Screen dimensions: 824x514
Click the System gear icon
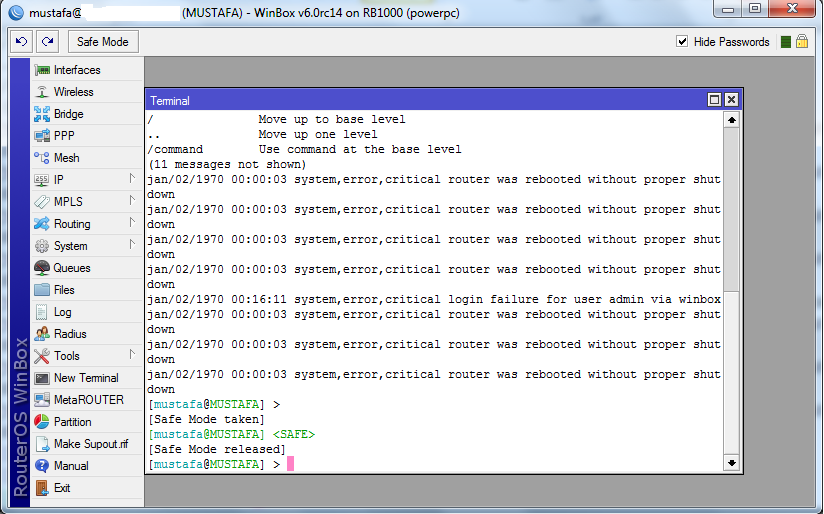pyautogui.click(x=42, y=246)
